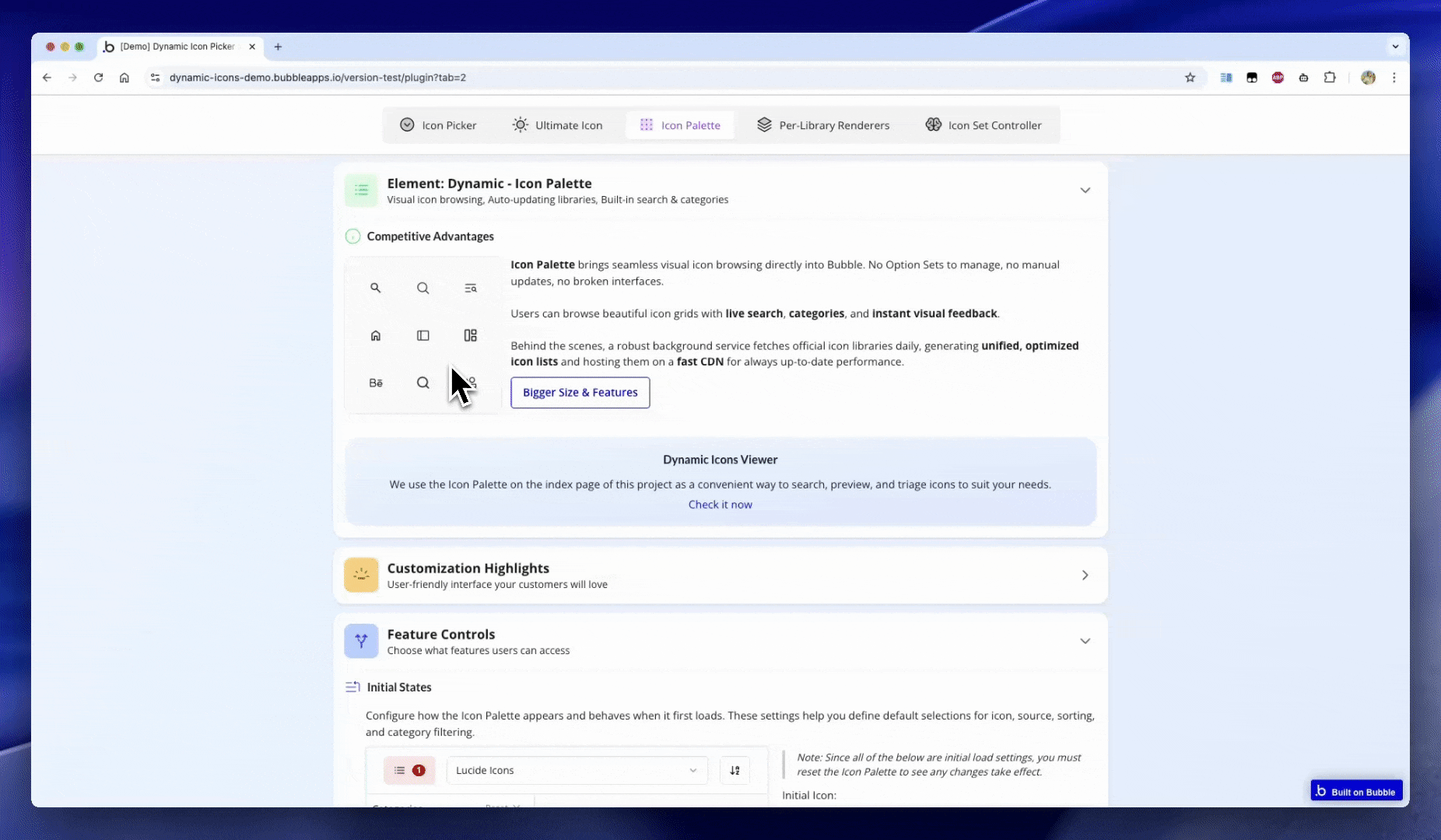The width and height of the screenshot is (1441, 840).
Task: Click the blue Feature Controls branch icon
Action: click(x=361, y=641)
